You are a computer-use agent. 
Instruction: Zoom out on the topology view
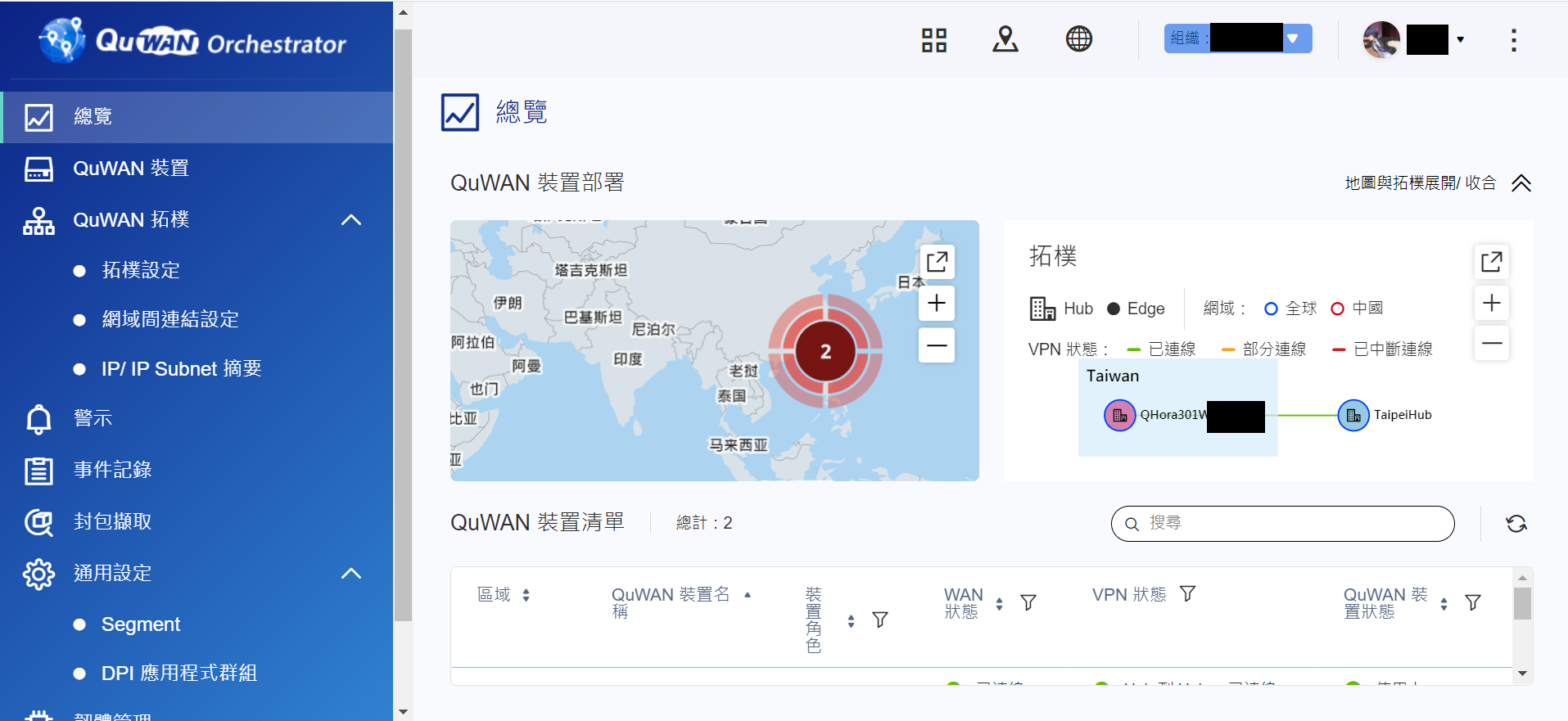click(1492, 343)
